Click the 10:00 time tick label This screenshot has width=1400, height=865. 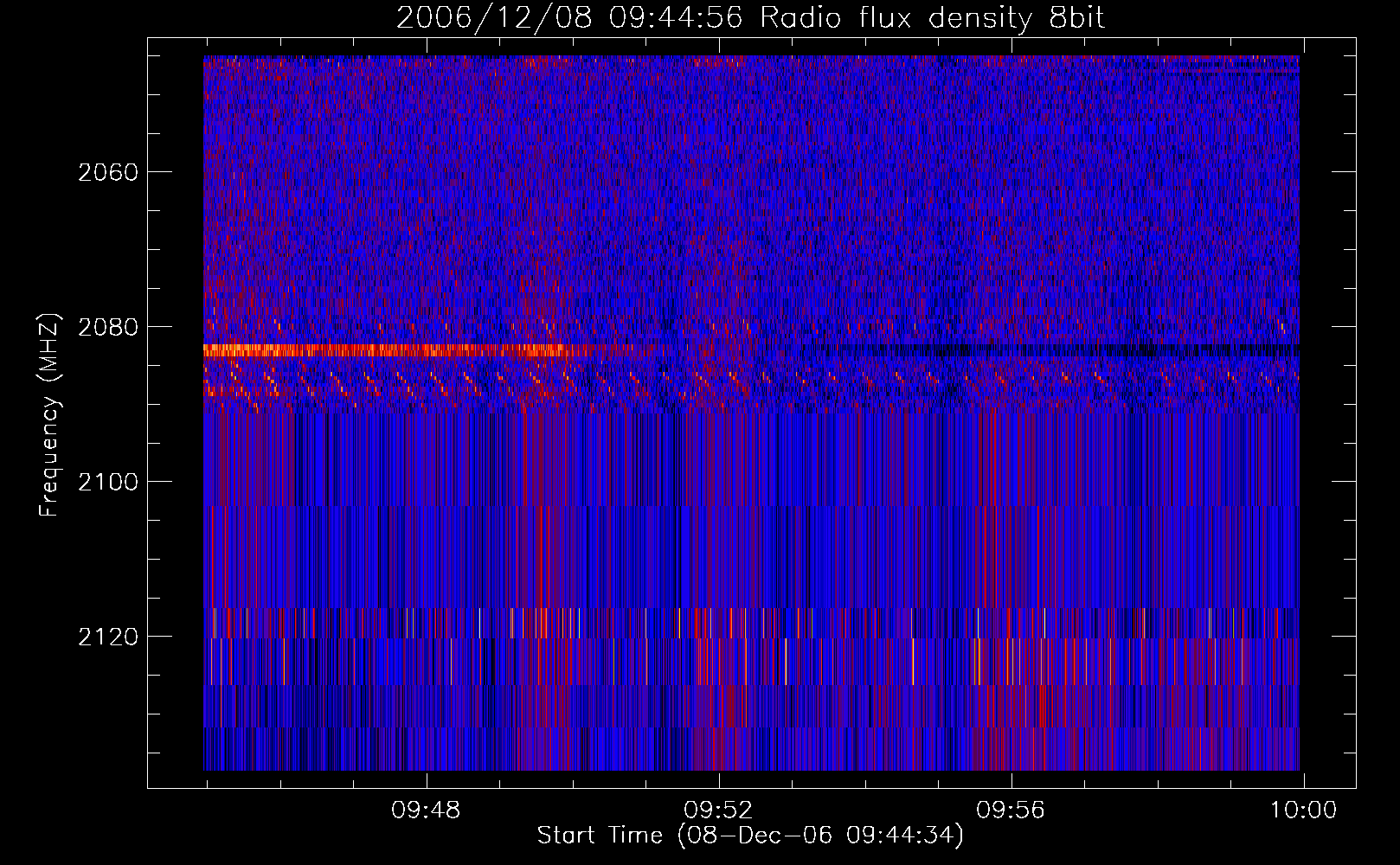pyautogui.click(x=1303, y=811)
